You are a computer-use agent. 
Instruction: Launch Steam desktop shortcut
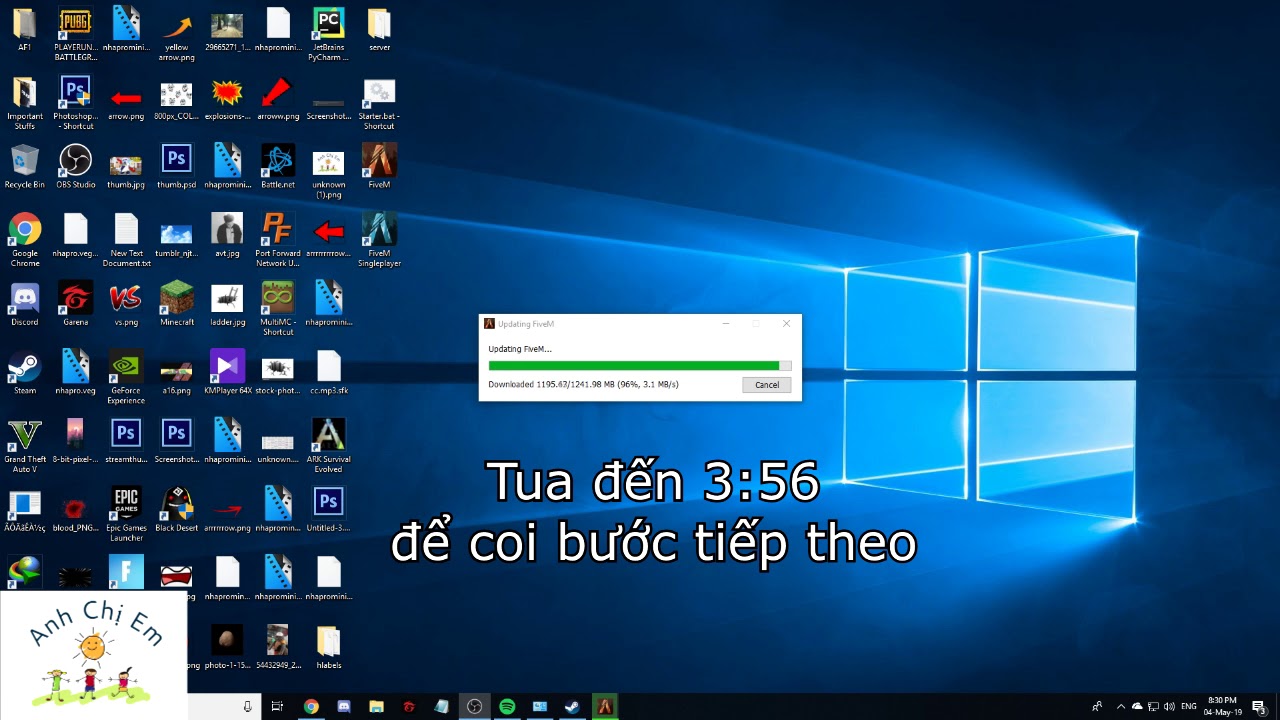pyautogui.click(x=24, y=372)
